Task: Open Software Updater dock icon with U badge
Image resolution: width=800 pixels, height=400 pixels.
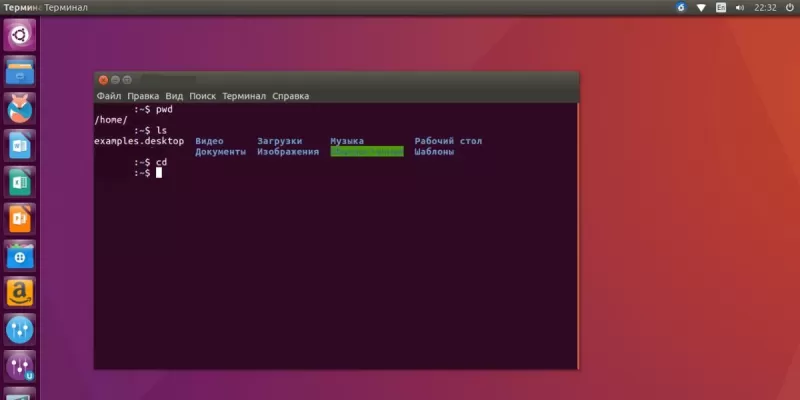Action: tap(20, 366)
